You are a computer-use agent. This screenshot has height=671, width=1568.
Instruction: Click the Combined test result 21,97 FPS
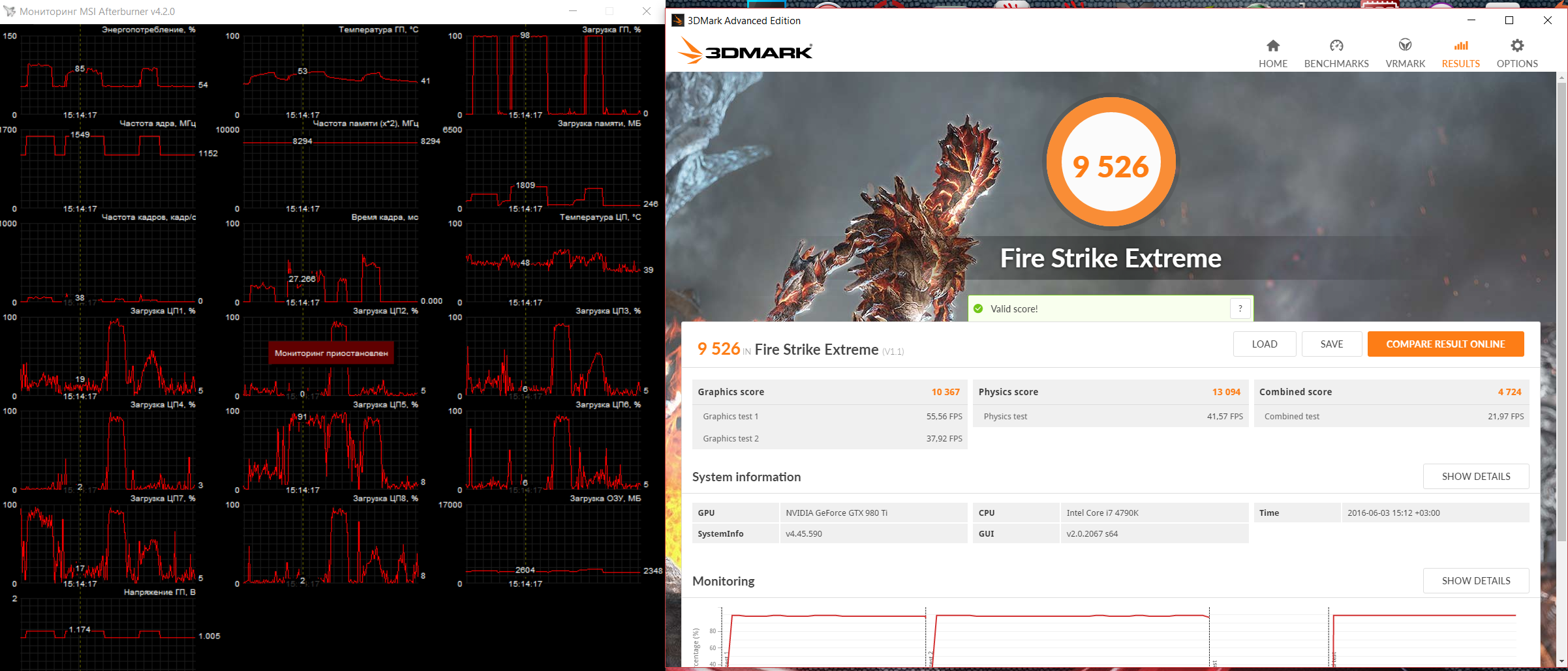click(x=1505, y=417)
